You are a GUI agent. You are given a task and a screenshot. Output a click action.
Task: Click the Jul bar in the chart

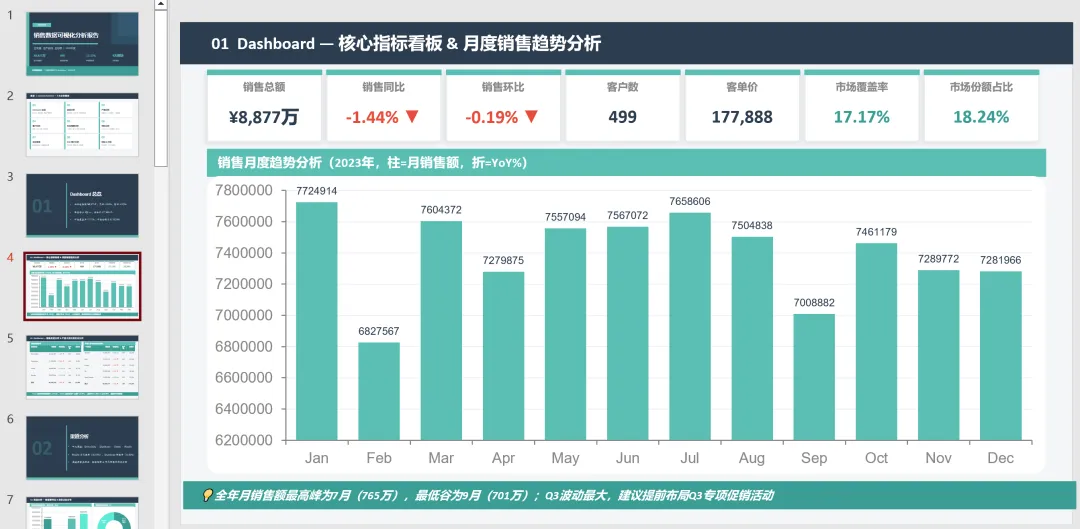coord(690,326)
